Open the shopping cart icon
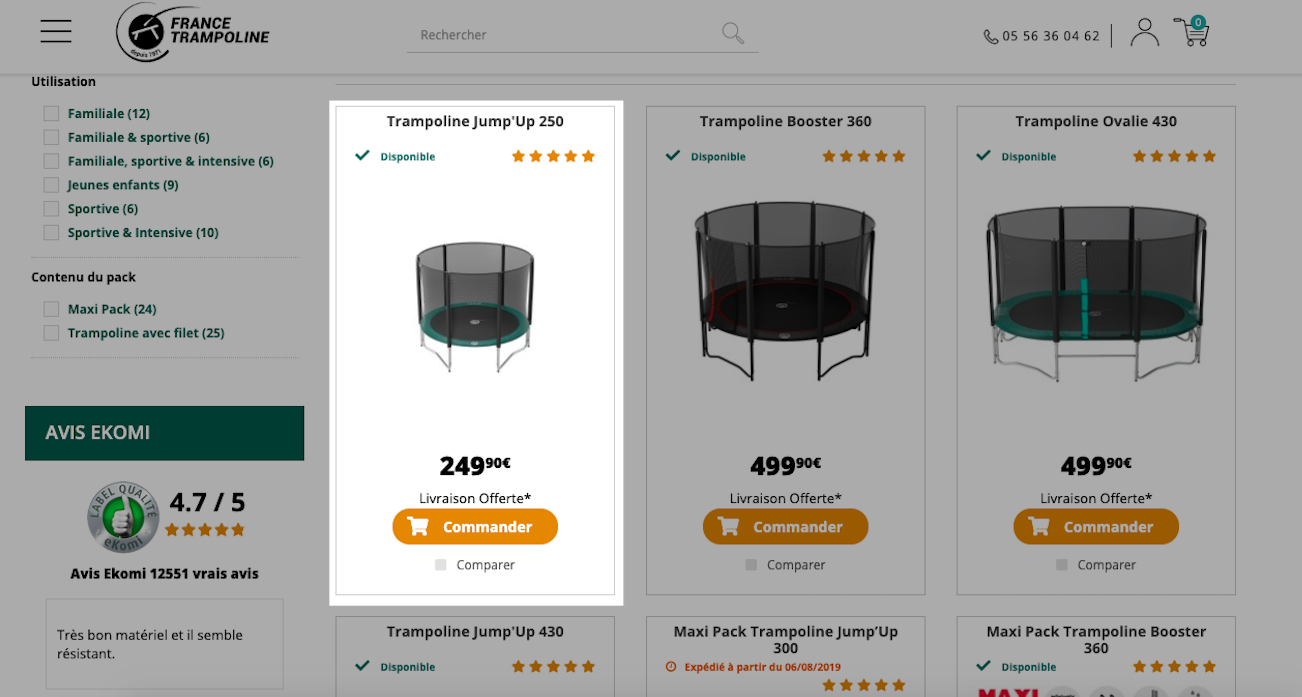This screenshot has height=697, width=1302. tap(1191, 31)
